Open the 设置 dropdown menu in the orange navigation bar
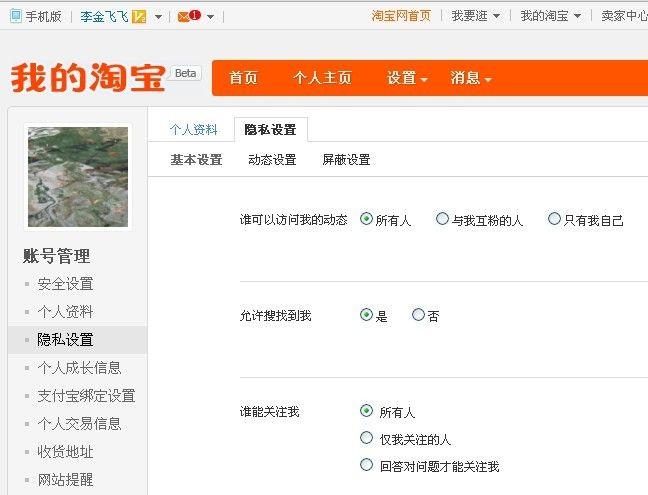Screen dimensions: 648x495 [x=407, y=78]
